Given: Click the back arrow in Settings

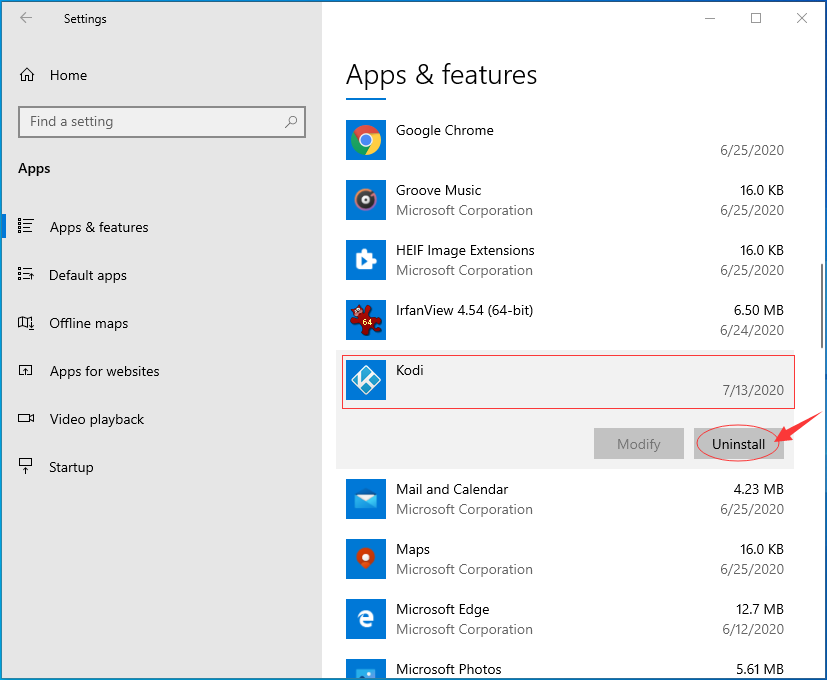Looking at the screenshot, I should coord(26,18).
